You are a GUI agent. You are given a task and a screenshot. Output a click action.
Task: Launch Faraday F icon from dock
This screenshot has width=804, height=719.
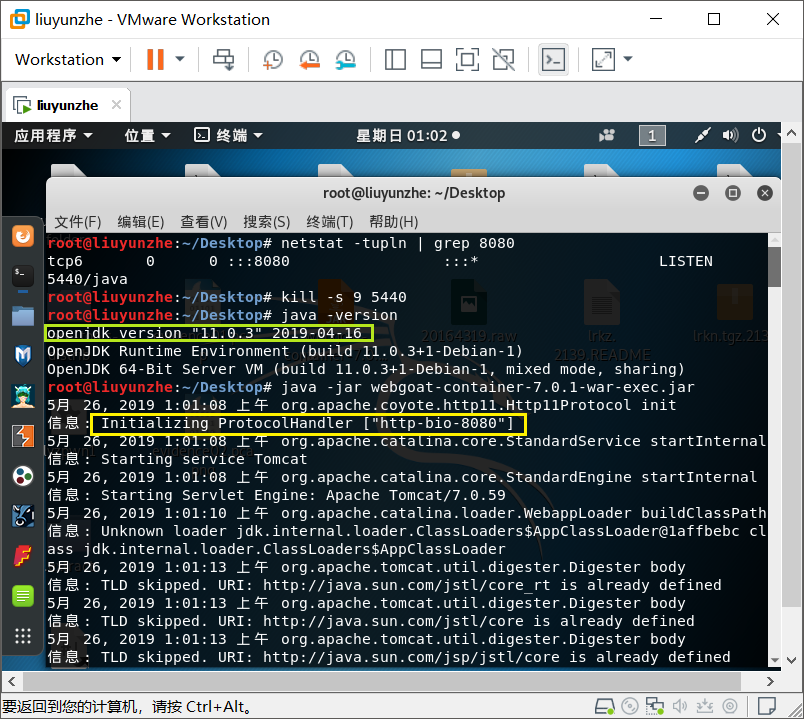pyautogui.click(x=23, y=556)
